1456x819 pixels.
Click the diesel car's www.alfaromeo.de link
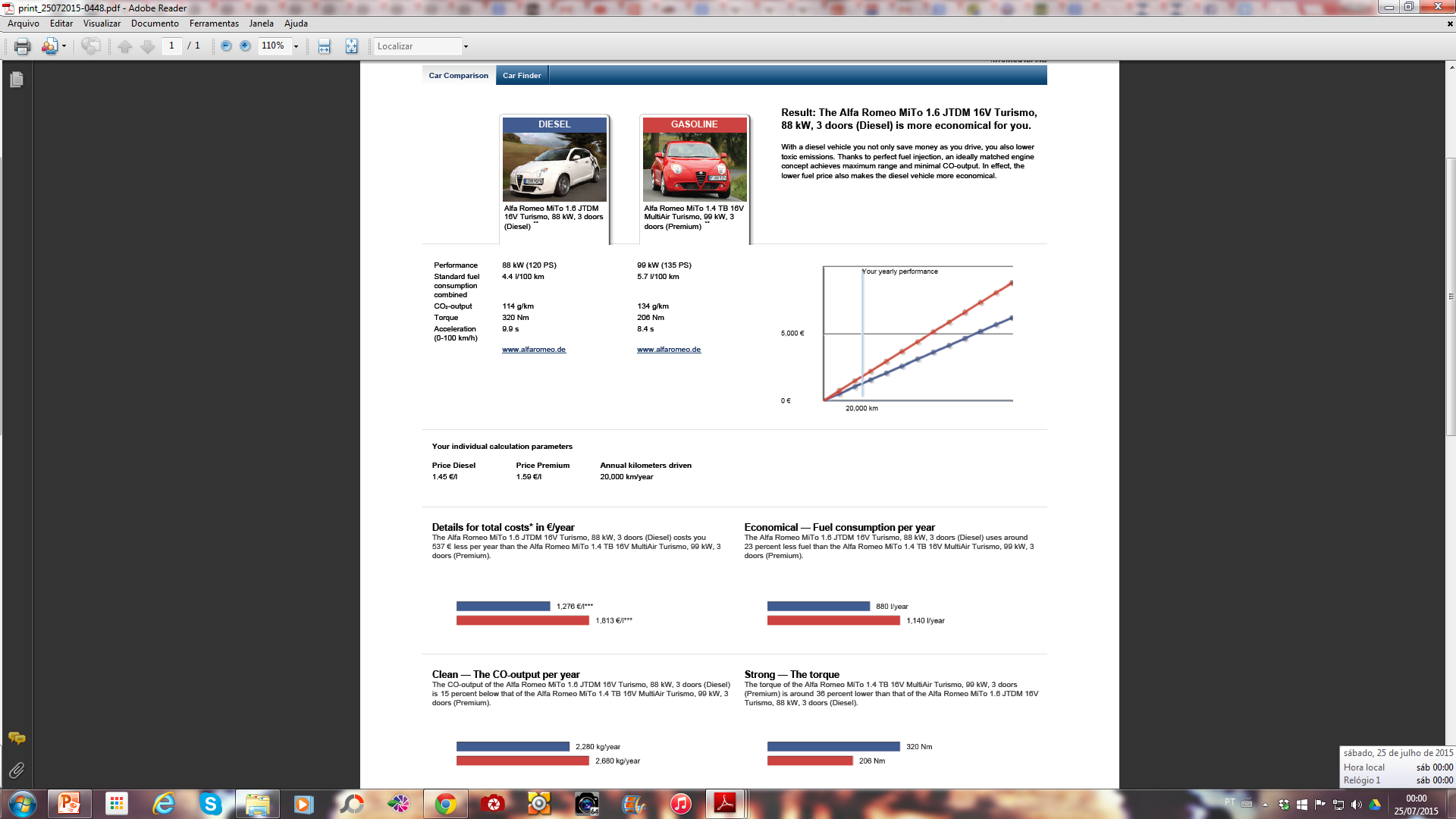point(533,350)
